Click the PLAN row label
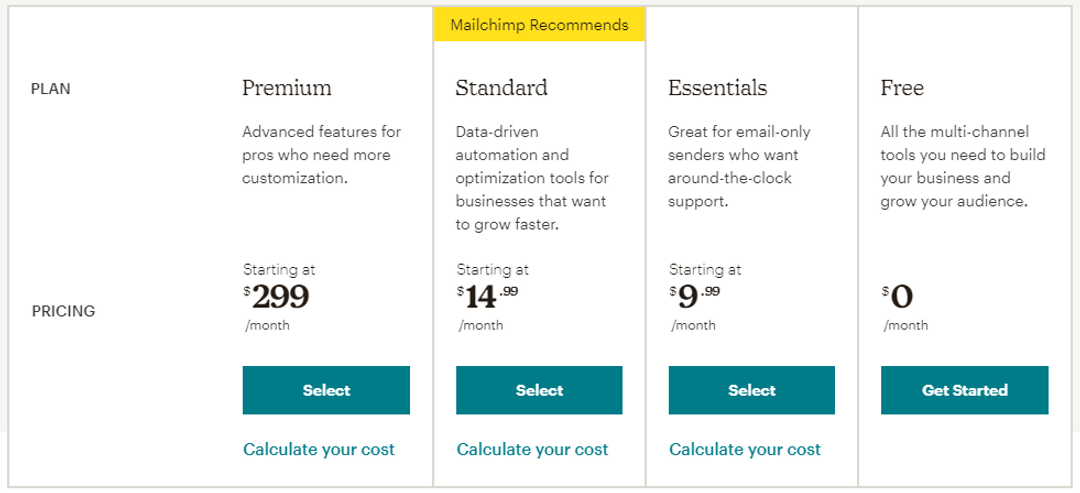The width and height of the screenshot is (1080, 493). [x=51, y=90]
